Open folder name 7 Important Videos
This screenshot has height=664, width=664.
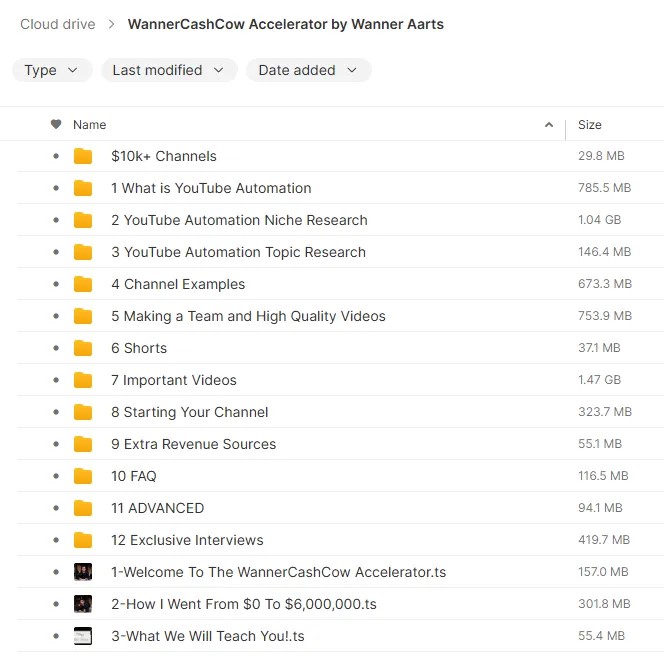point(174,380)
